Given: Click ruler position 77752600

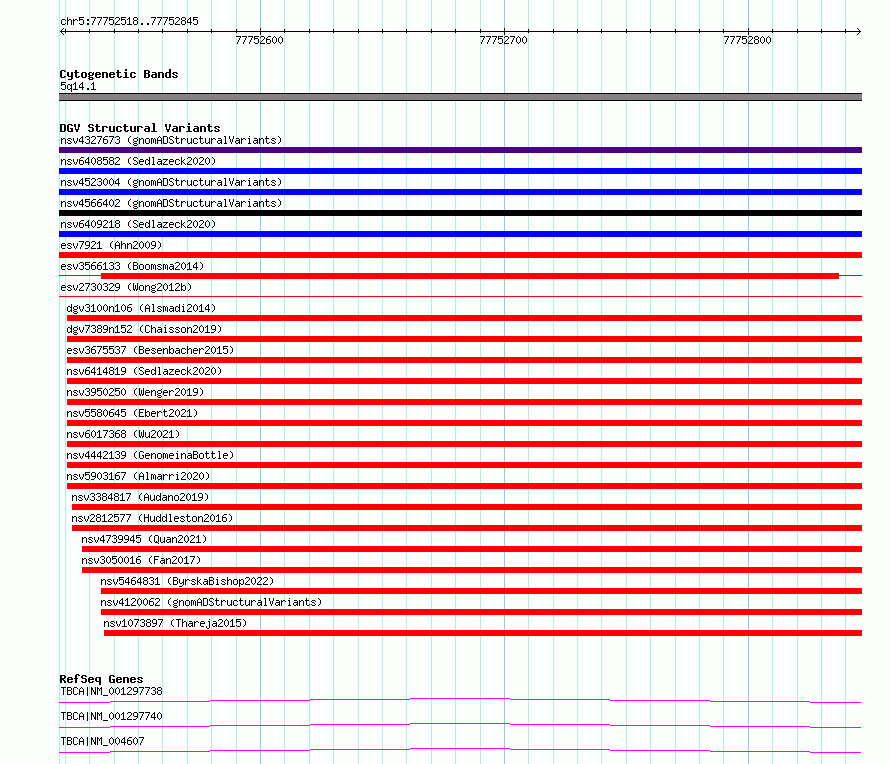Looking at the screenshot, I should pos(259,40).
